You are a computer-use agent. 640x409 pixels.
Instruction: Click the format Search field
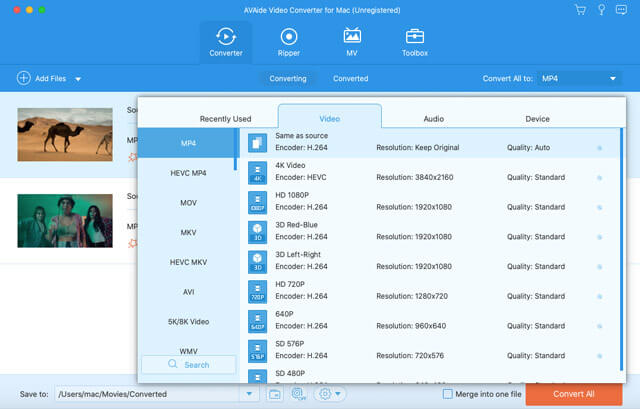[189, 365]
